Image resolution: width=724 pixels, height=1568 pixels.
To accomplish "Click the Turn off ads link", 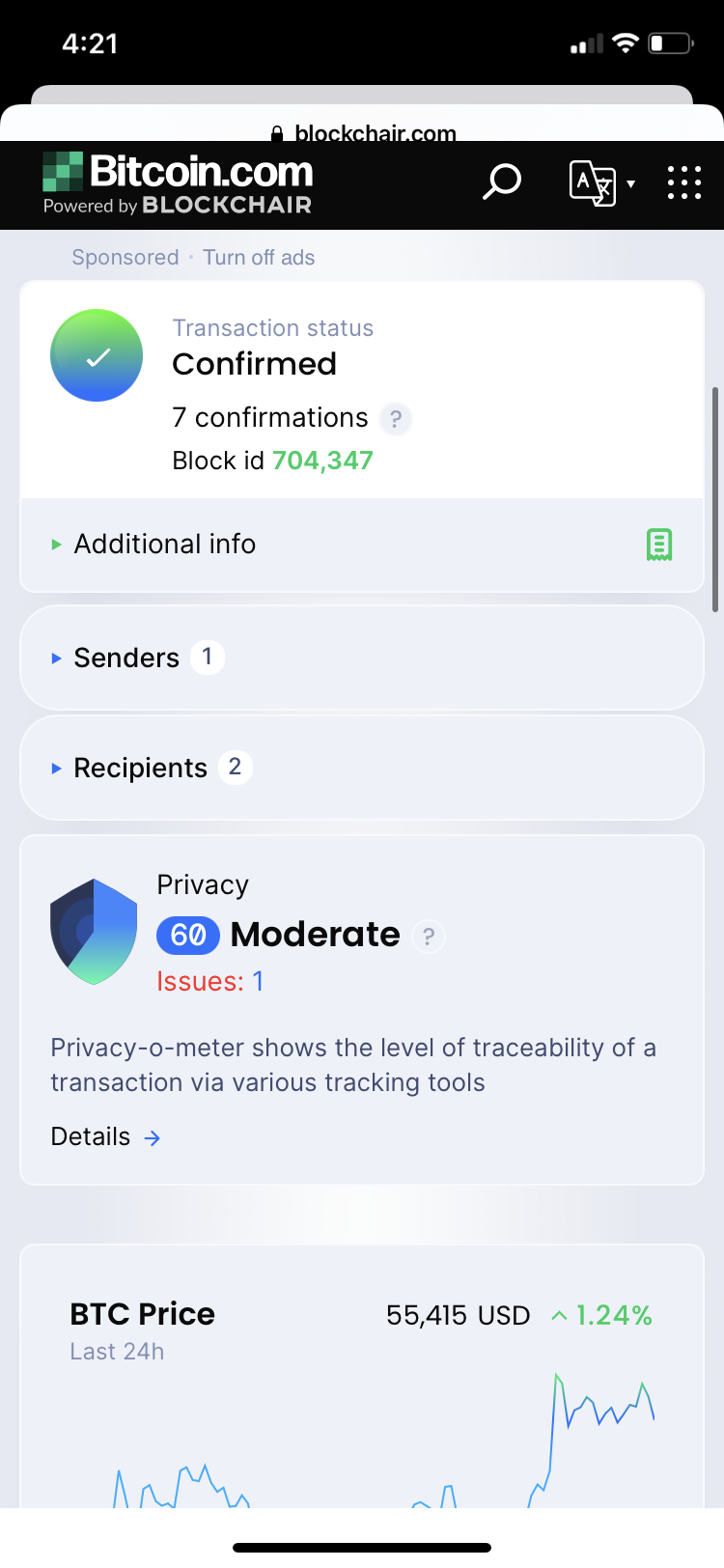I will click(259, 258).
